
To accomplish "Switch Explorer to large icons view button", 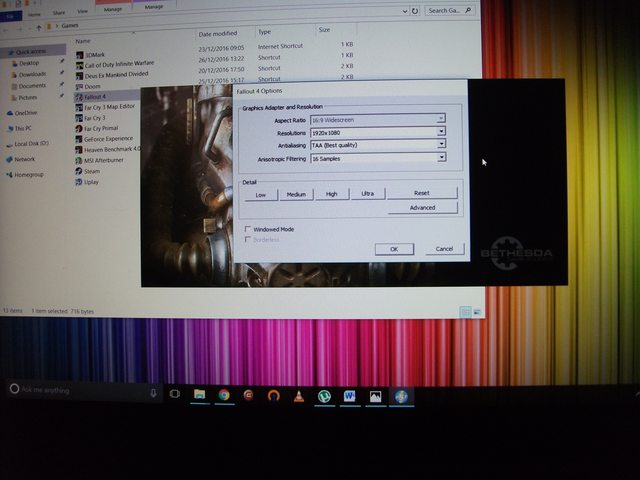I will (x=477, y=313).
